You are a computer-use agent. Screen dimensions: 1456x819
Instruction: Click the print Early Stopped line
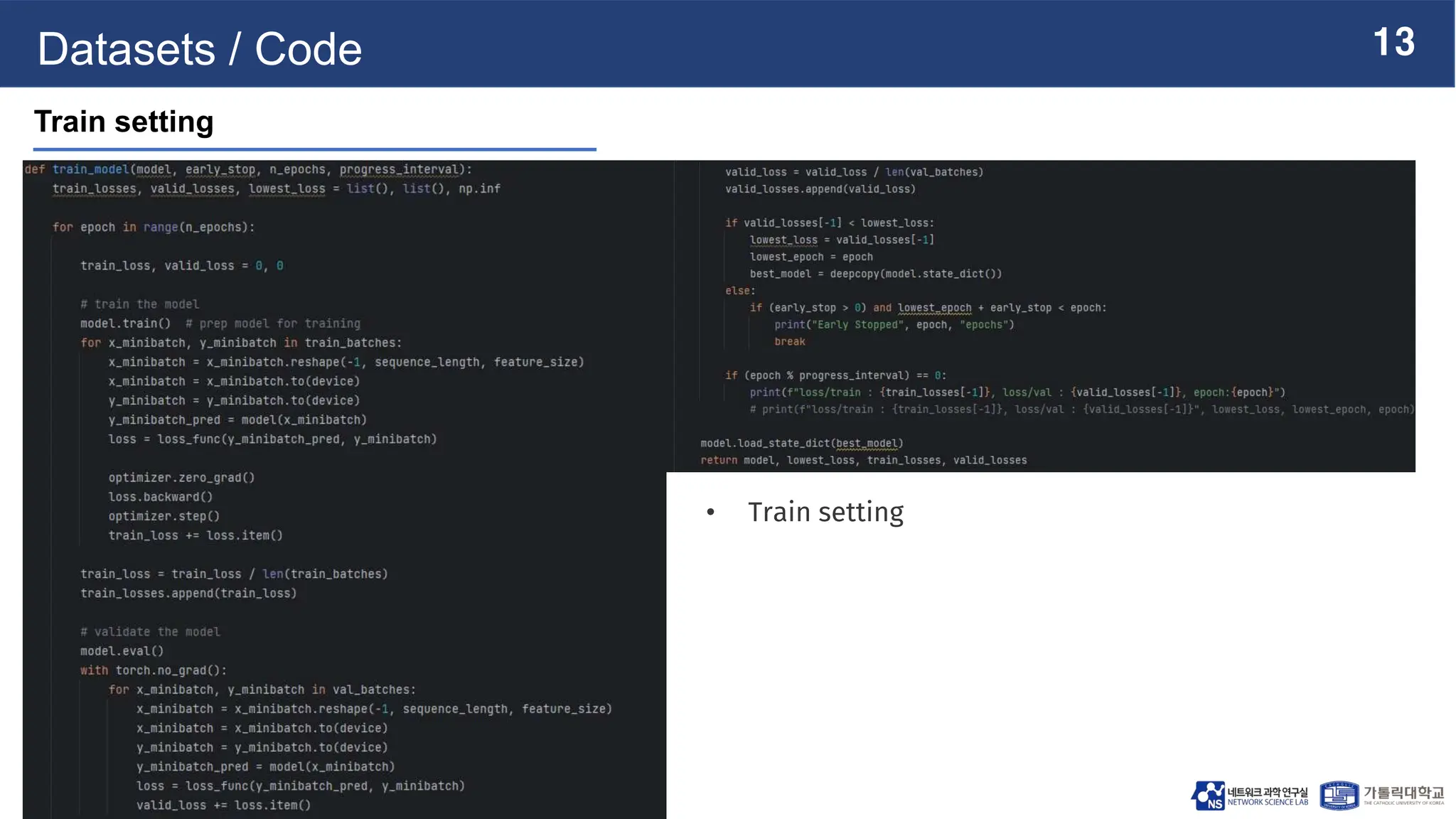894,325
